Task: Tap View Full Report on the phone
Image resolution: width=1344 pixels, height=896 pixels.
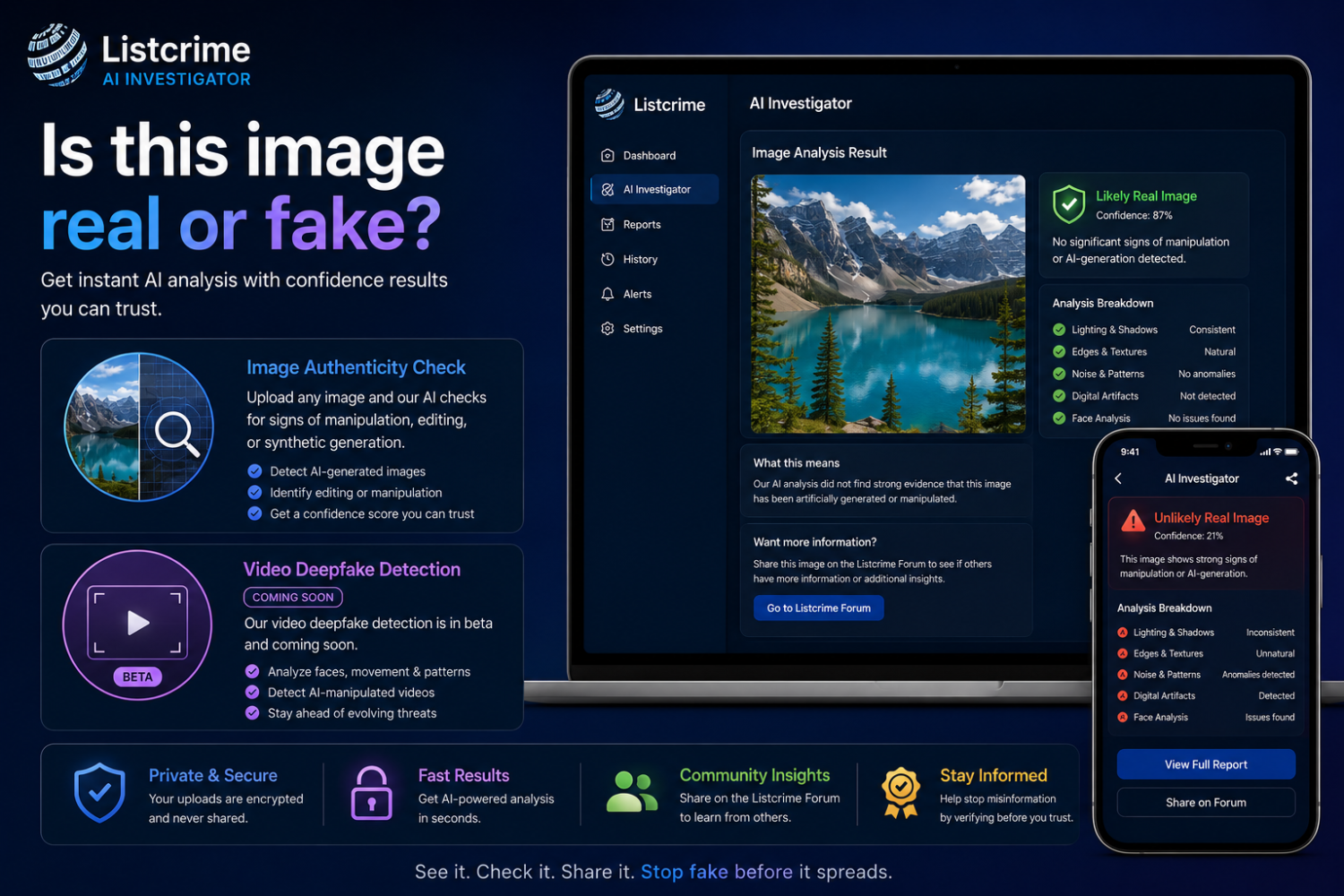Action: coord(1206,764)
